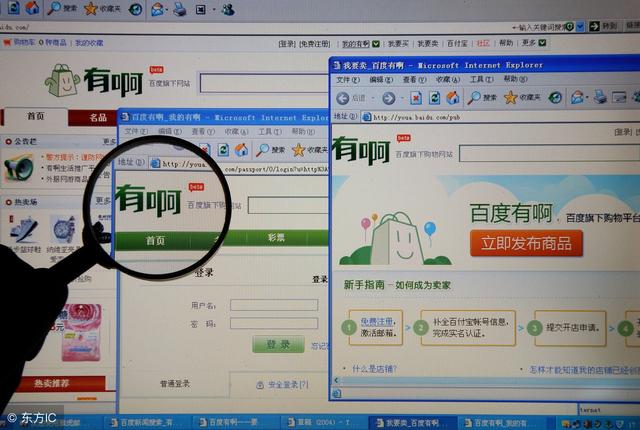Click History icon in the rear browser toolbar
Image resolution: width=640 pixels, height=430 pixels.
136,9
